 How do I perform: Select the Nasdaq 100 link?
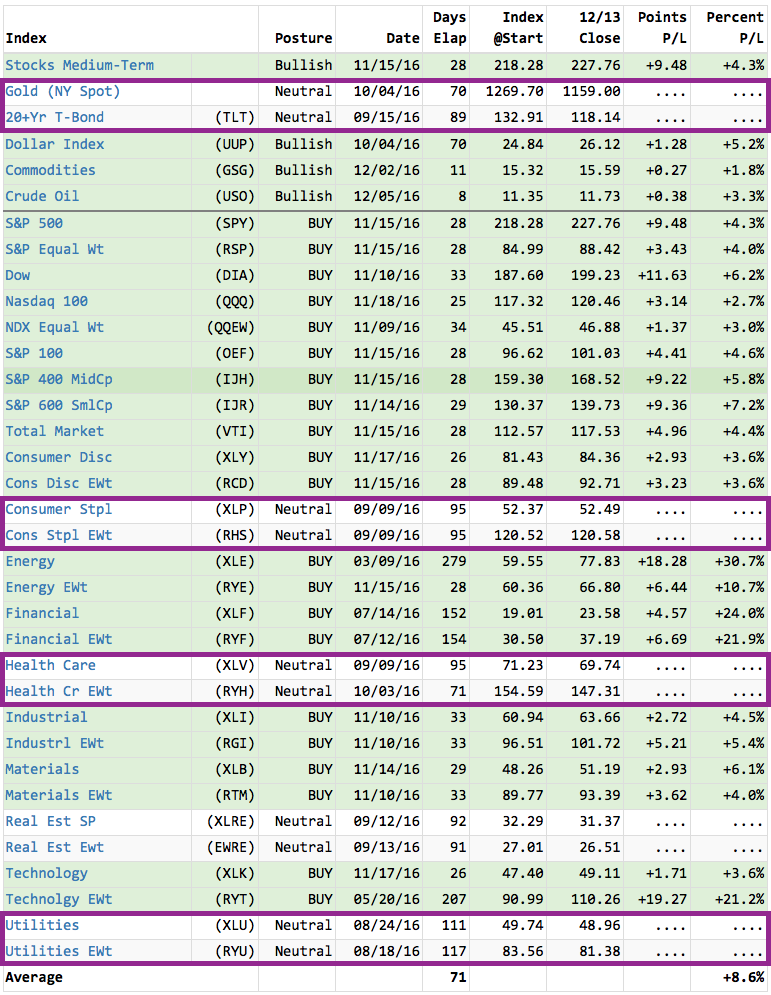(46, 301)
